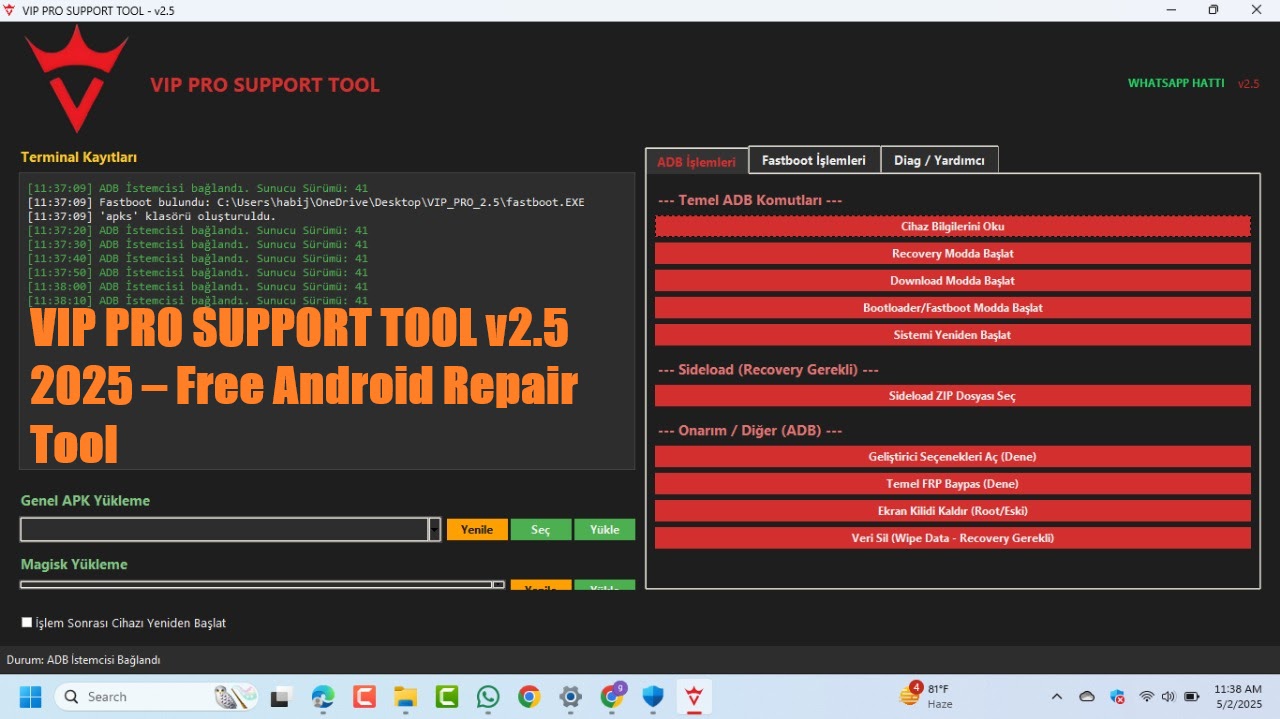Image resolution: width=1280 pixels, height=719 pixels.
Task: Click green Yükle button for Genel APK
Action: [x=605, y=529]
